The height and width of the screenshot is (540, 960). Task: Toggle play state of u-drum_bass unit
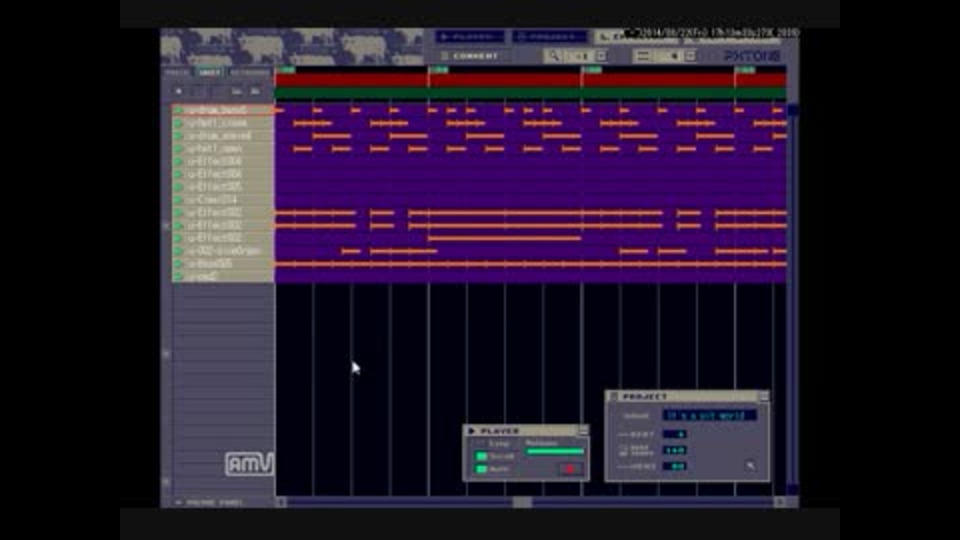point(178,110)
